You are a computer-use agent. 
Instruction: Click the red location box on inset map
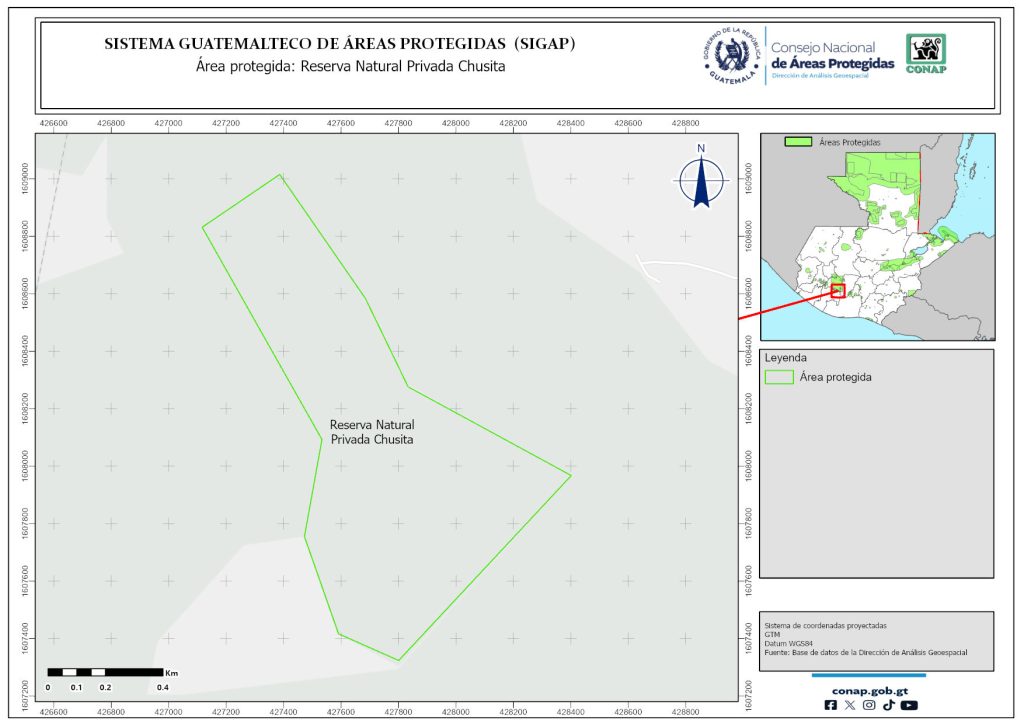click(x=838, y=290)
